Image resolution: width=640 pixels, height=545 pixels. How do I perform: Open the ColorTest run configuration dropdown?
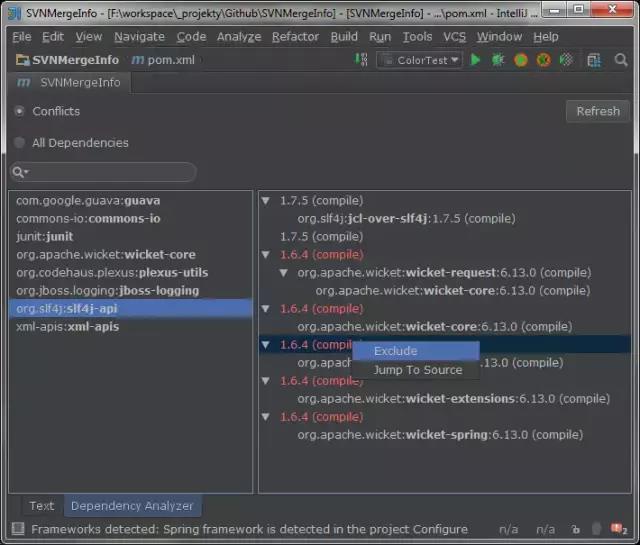click(x=420, y=60)
